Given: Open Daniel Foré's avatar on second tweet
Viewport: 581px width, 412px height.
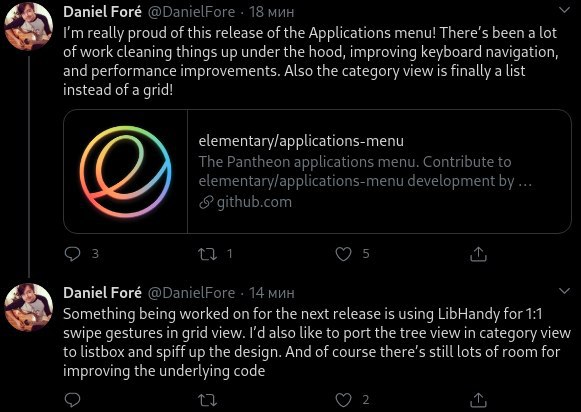Looking at the screenshot, I should point(29,307).
